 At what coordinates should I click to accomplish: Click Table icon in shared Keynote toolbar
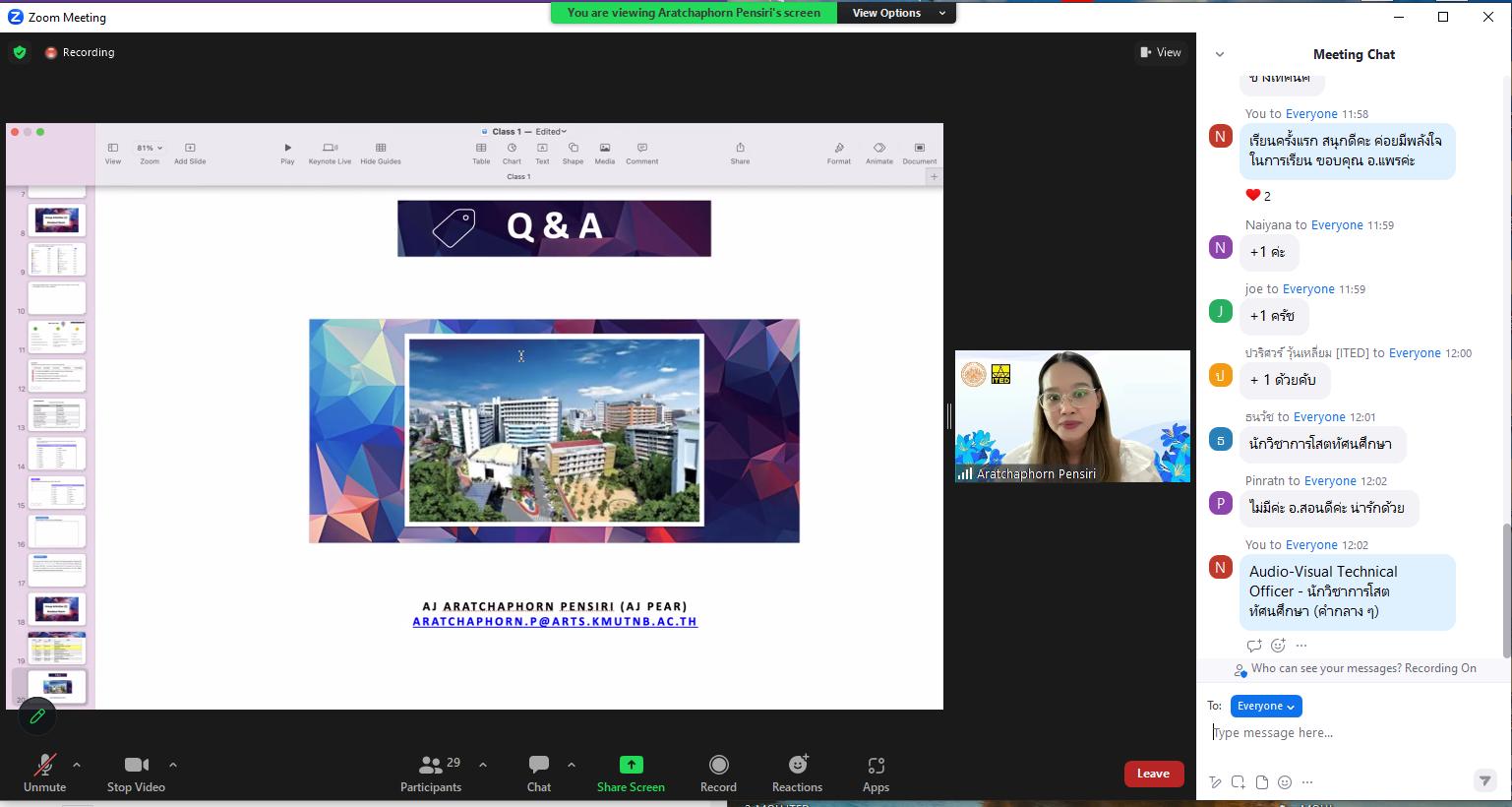(481, 154)
